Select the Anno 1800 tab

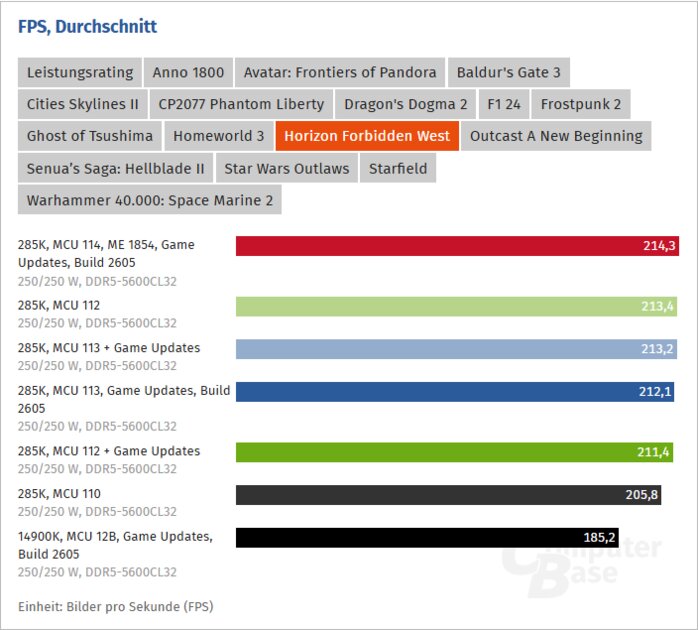(188, 72)
